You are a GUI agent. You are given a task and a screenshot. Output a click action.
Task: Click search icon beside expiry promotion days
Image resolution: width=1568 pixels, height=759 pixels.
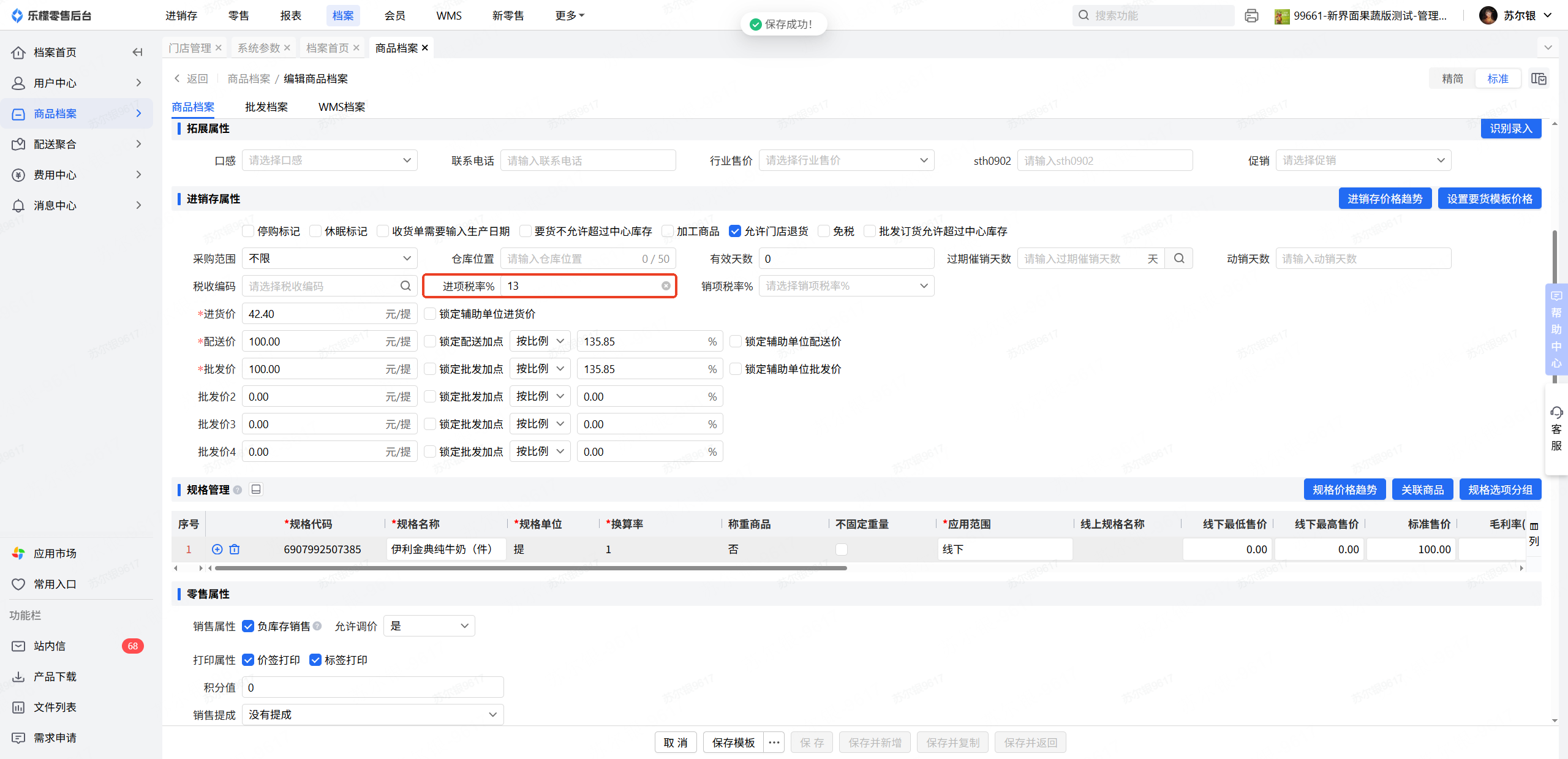click(1179, 259)
